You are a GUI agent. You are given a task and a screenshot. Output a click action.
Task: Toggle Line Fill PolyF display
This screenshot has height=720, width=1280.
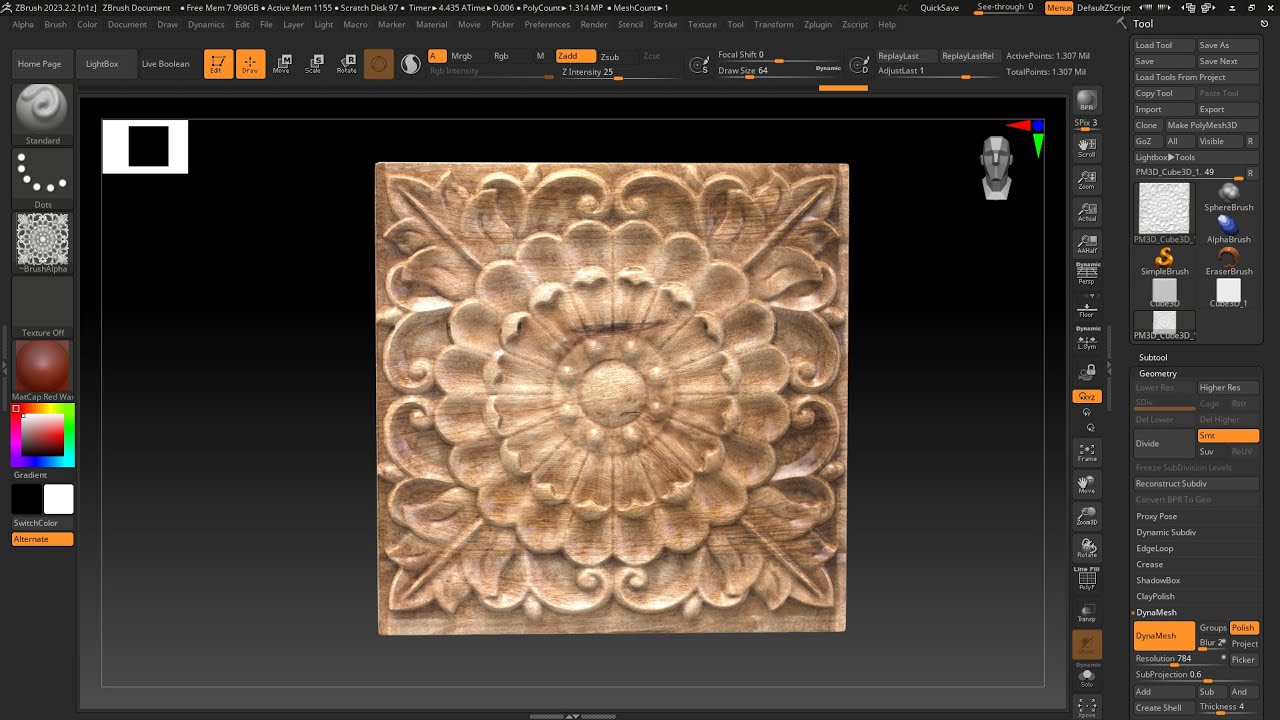[x=1087, y=580]
